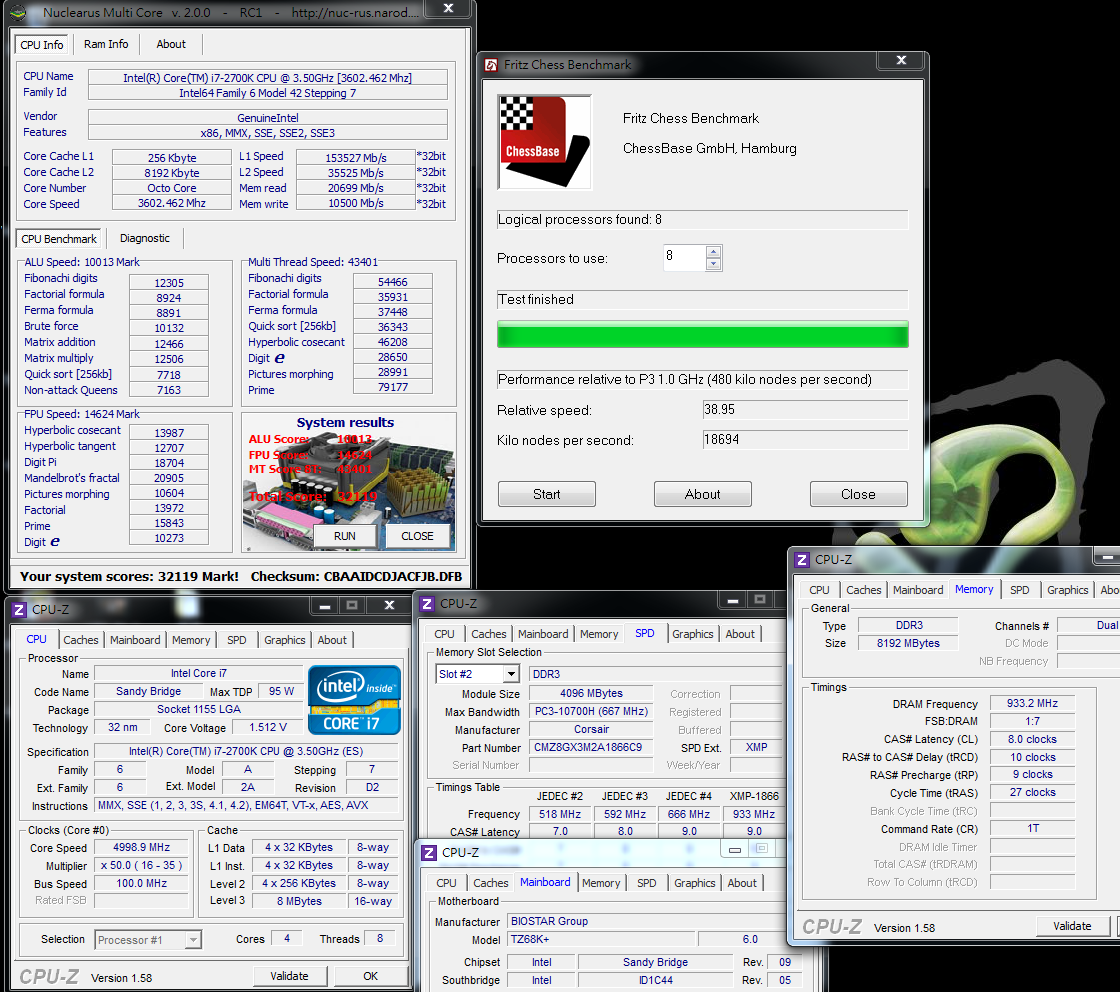This screenshot has height=992, width=1120.
Task: Open Mainboard tab in CPU-Z CPU window
Action: (x=135, y=640)
